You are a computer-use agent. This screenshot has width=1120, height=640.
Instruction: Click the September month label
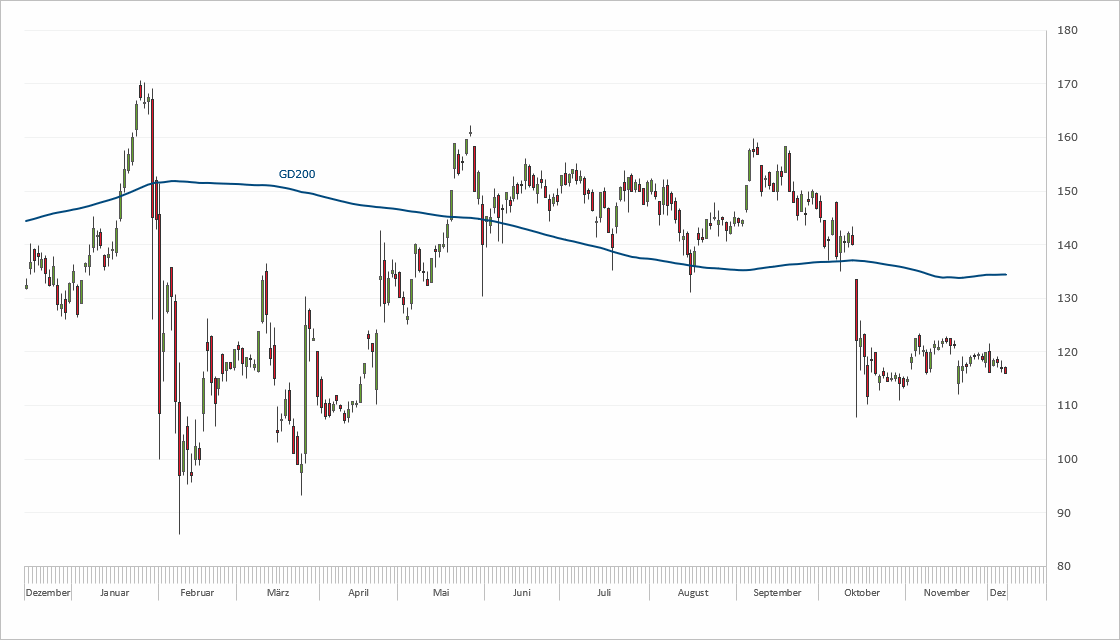point(777,592)
